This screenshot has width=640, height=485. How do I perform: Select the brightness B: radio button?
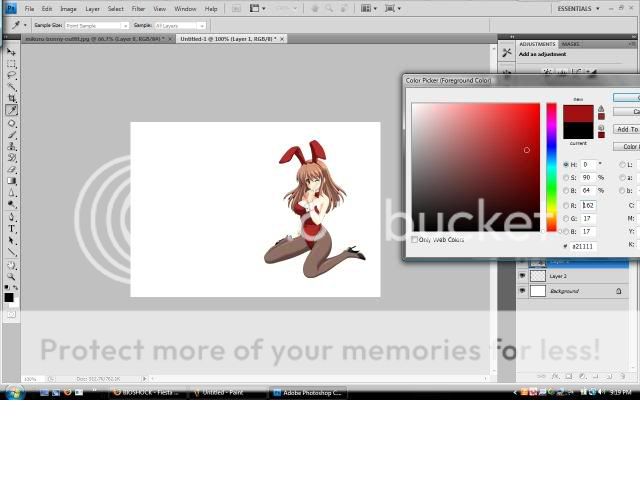(x=566, y=191)
